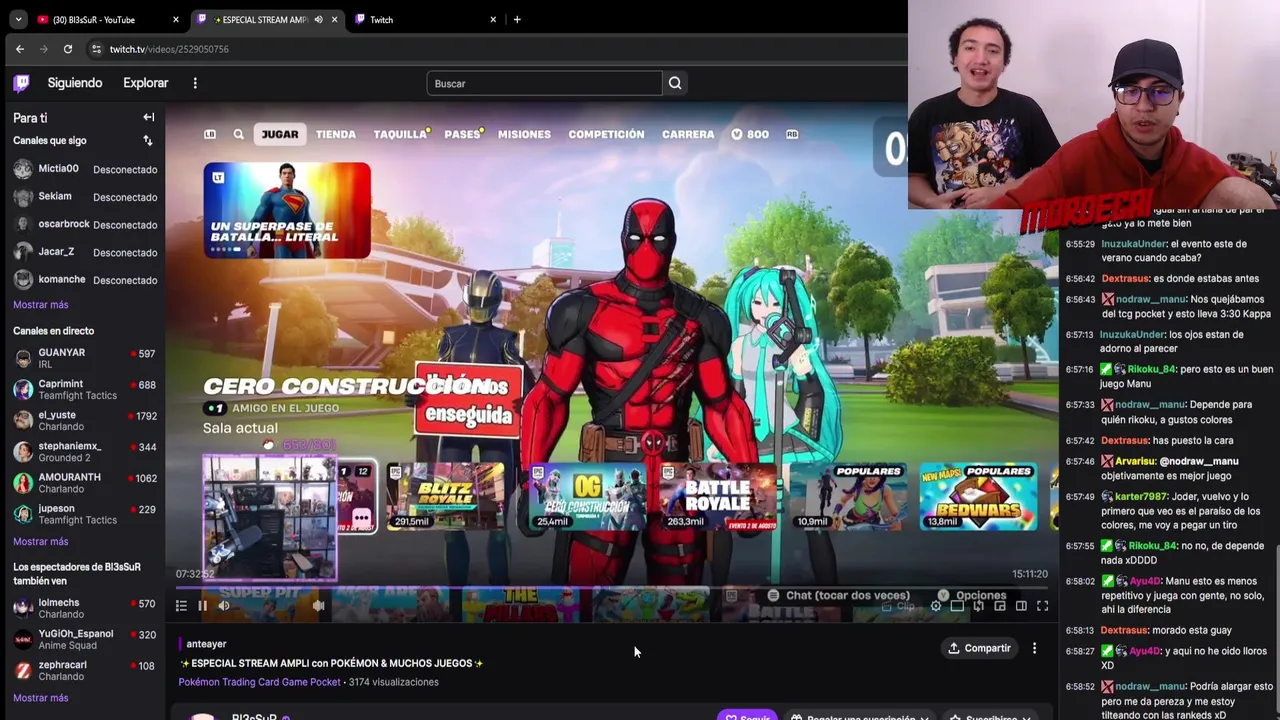Collapse the Para ti sidebar
Screen dimensions: 1280x720
tap(148, 117)
